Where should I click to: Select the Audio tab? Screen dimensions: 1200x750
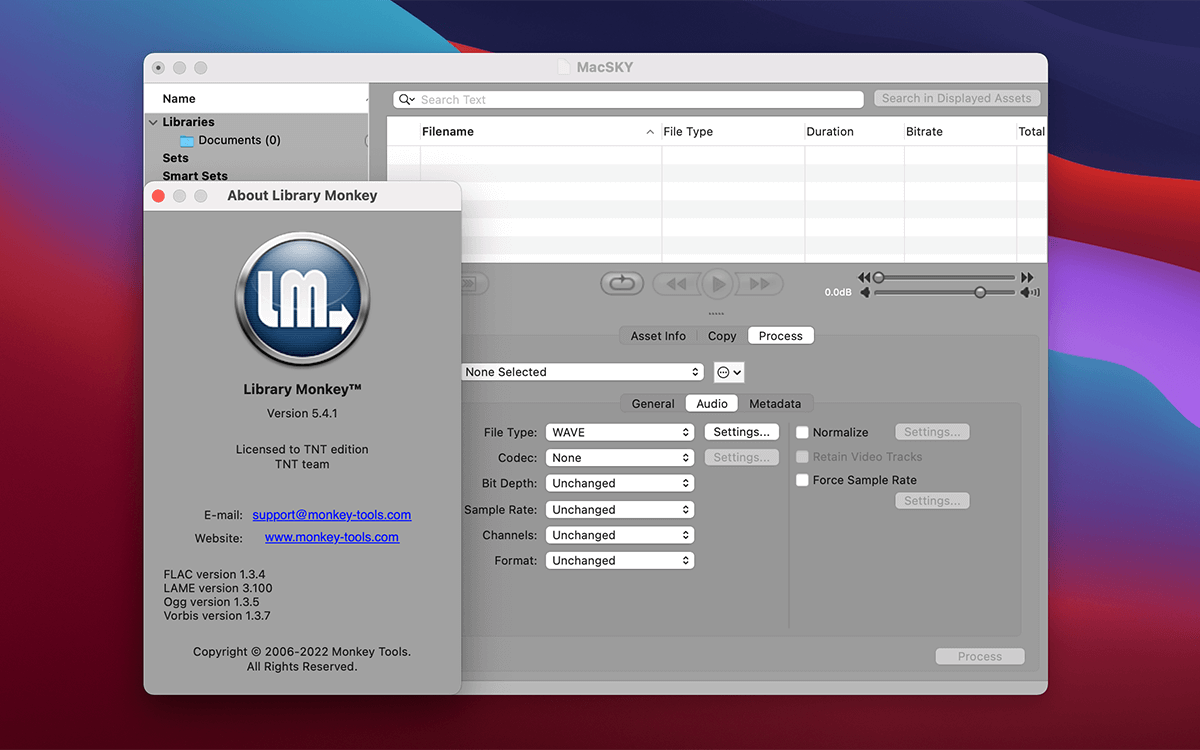tap(712, 404)
